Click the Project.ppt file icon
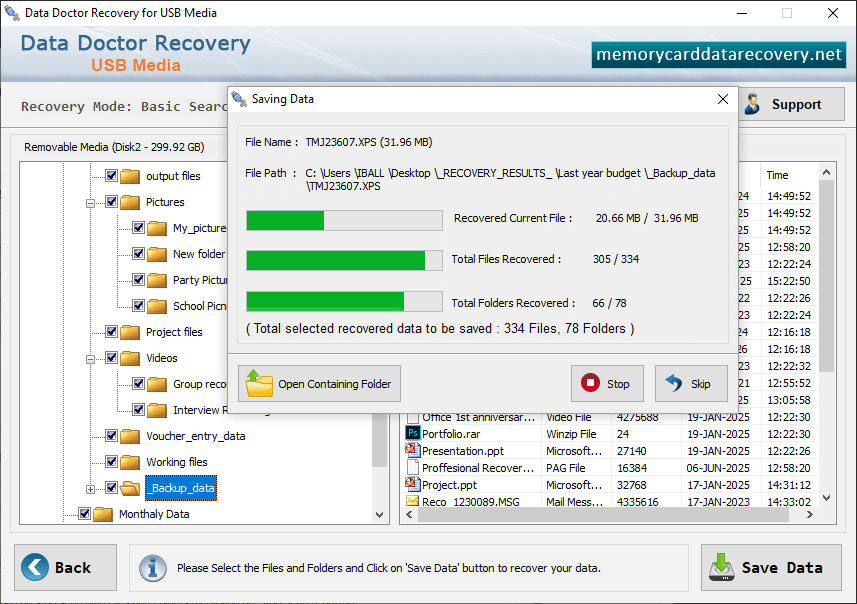Viewport: 857px width, 604px height. point(412,484)
